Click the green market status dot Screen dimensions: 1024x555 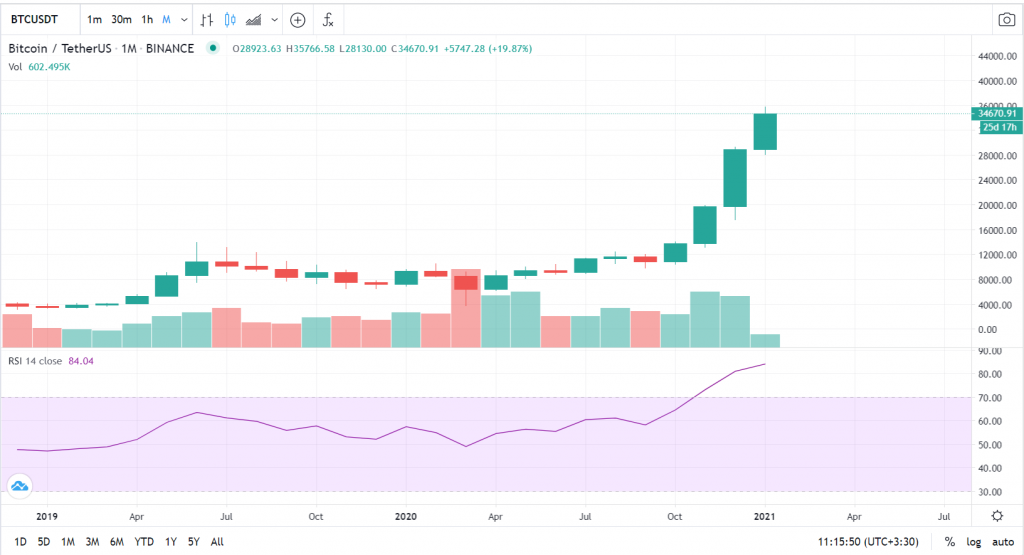coord(212,48)
